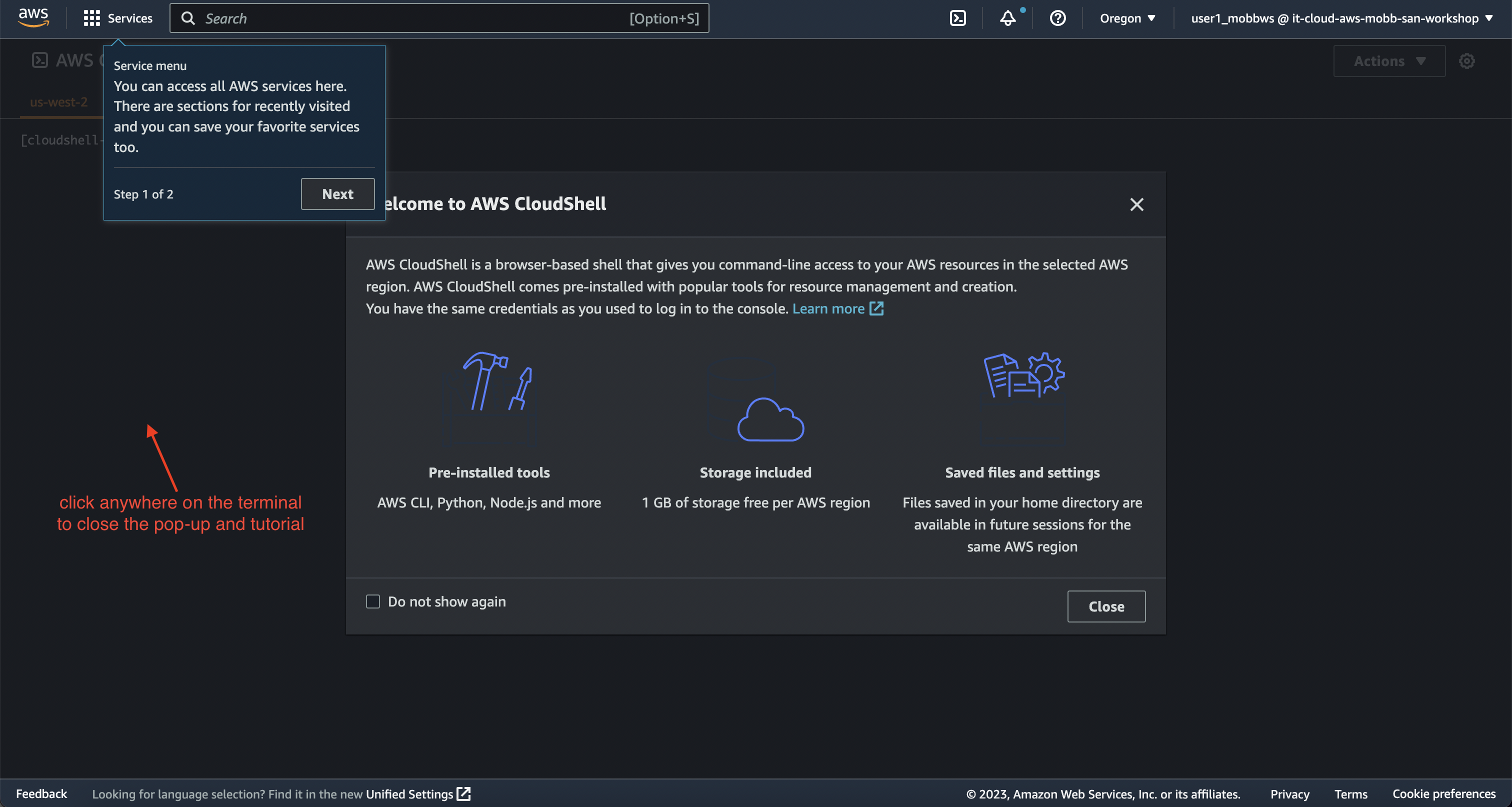The width and height of the screenshot is (1512, 807).
Task: Click the Storage included cloud illustration
Action: [756, 399]
